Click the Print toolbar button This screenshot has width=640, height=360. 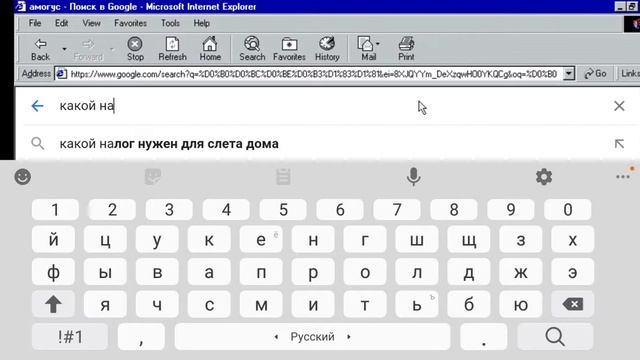(406, 49)
